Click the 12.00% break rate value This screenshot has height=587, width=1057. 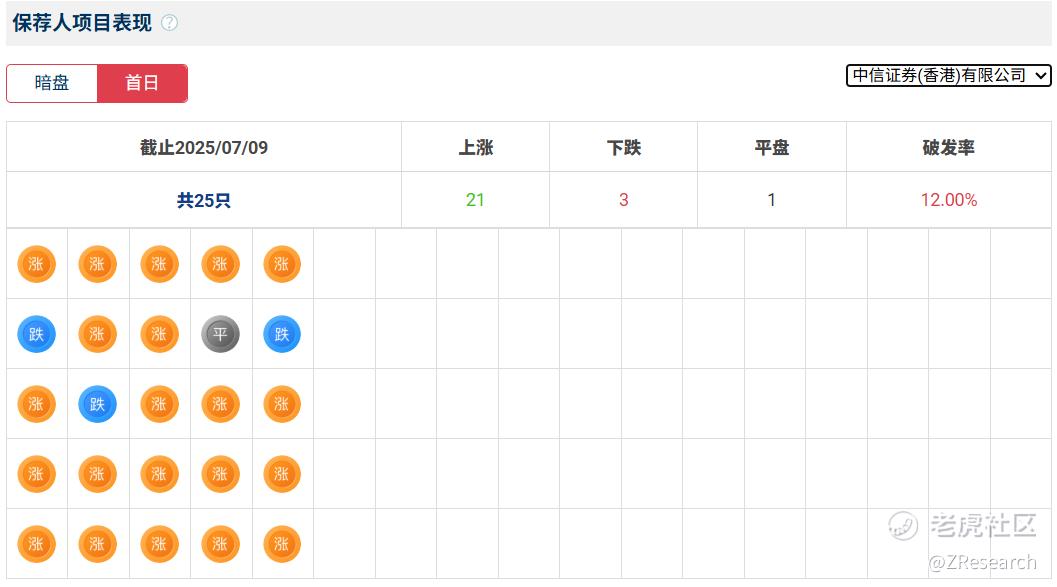pos(948,200)
